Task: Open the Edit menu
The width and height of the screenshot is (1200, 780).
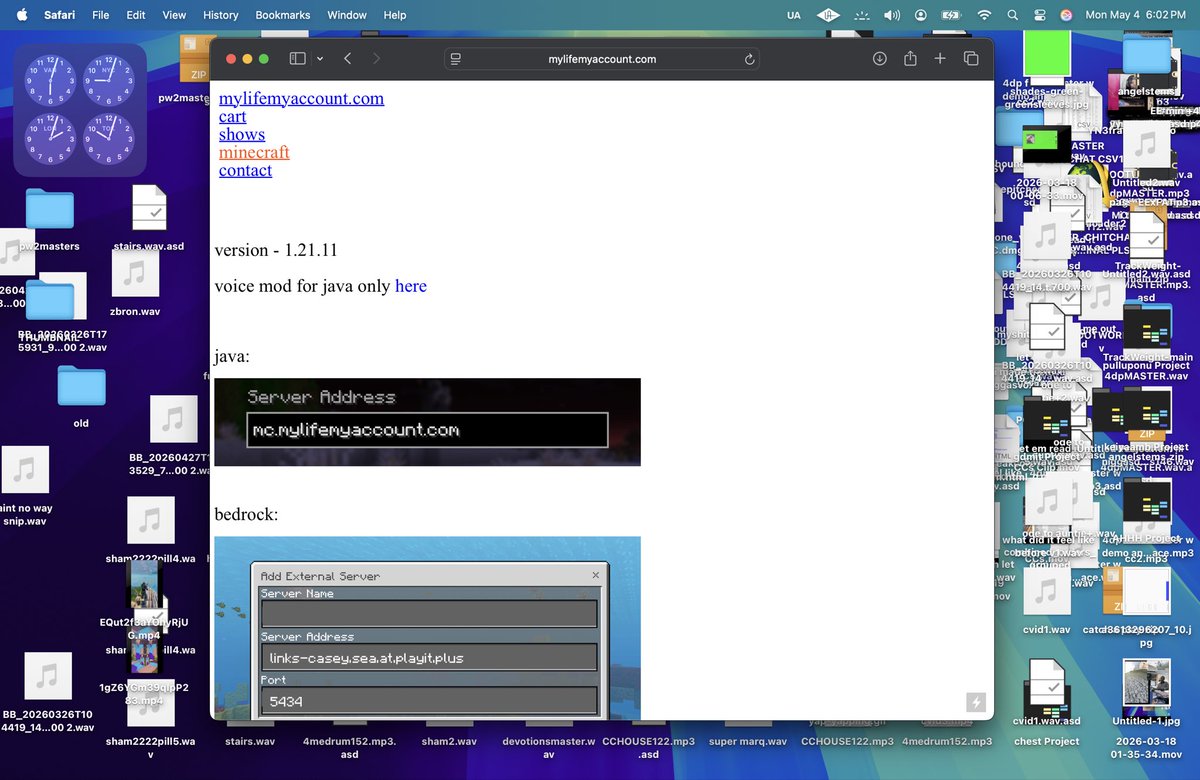Action: 136,15
